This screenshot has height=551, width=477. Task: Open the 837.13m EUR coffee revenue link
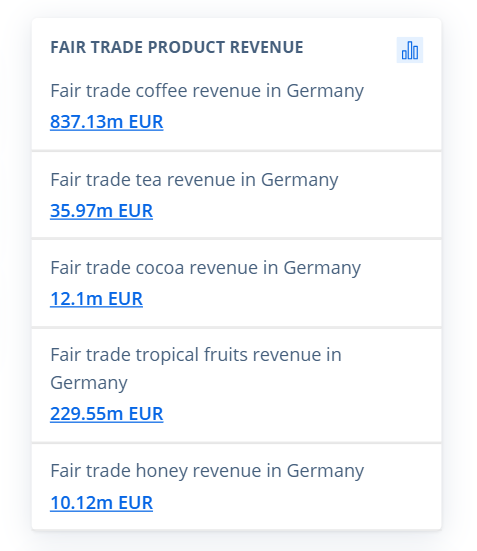107,122
